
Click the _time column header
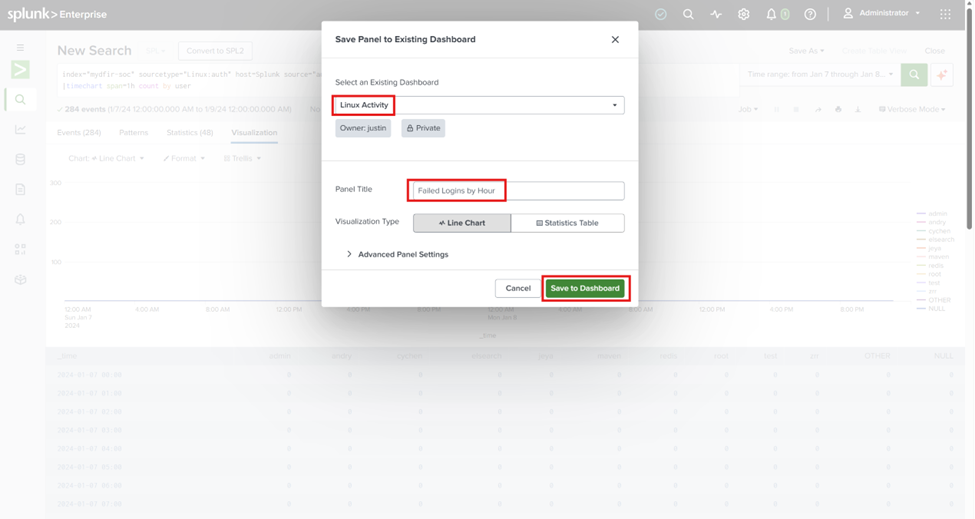point(67,356)
